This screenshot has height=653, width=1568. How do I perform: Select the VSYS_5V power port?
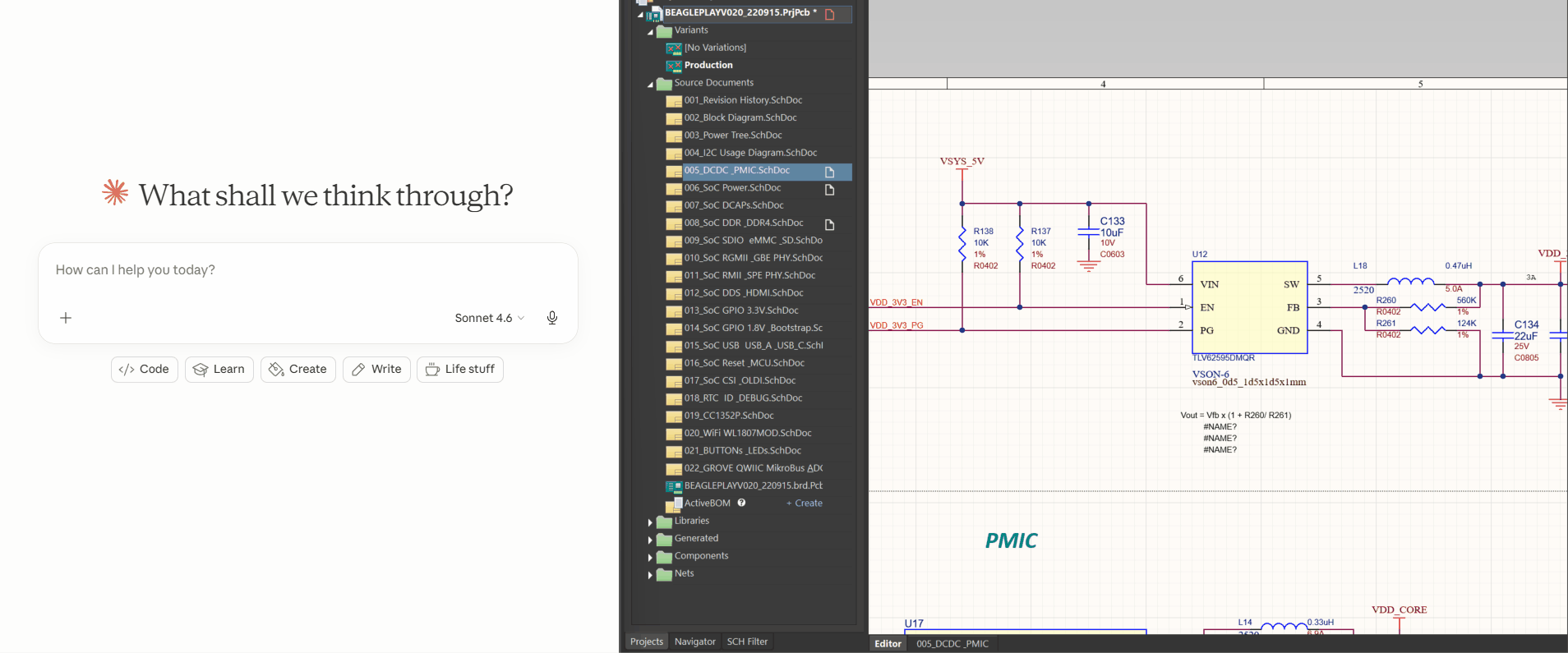962,162
